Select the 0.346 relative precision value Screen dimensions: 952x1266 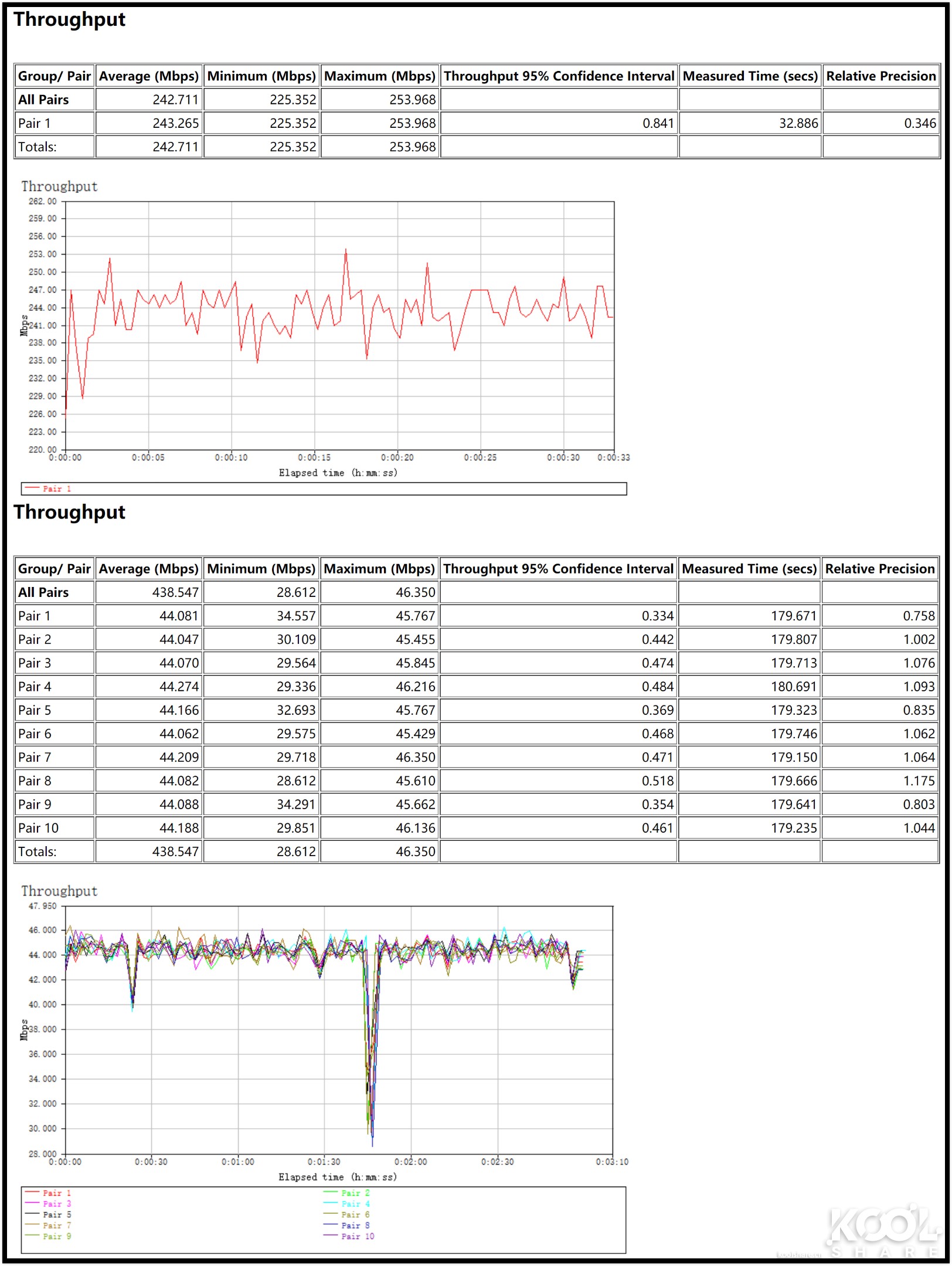(920, 124)
